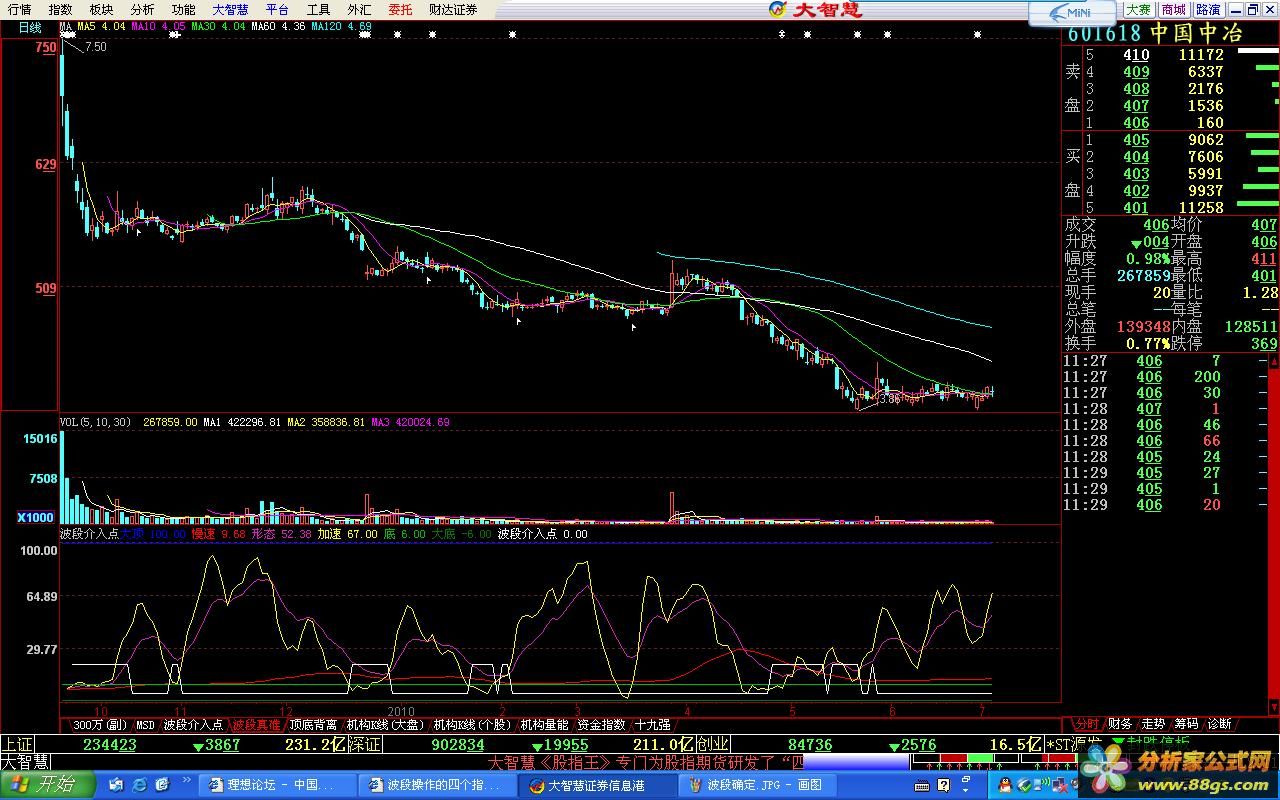Click sell level 5 price 410
Image resolution: width=1280 pixels, height=800 pixels.
(x=1136, y=55)
